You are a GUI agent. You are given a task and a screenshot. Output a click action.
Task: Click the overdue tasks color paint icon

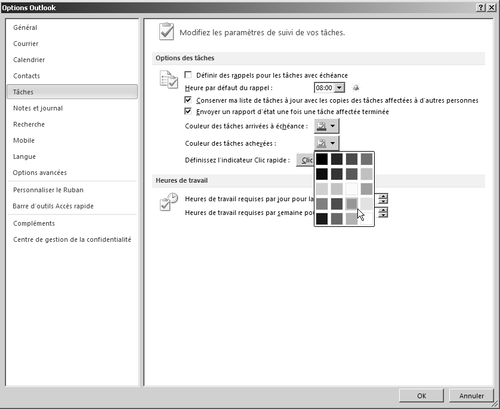321,126
